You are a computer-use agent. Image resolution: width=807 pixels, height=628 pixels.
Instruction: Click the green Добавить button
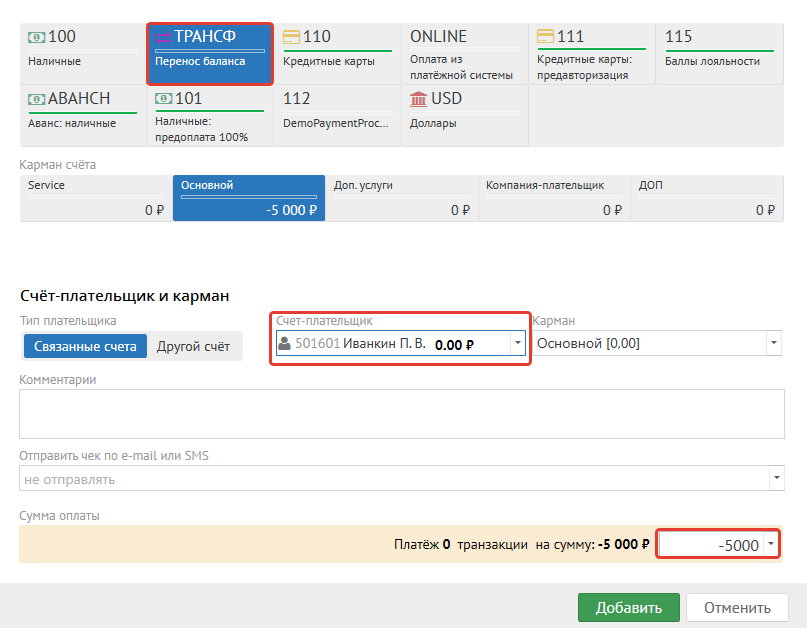point(628,608)
